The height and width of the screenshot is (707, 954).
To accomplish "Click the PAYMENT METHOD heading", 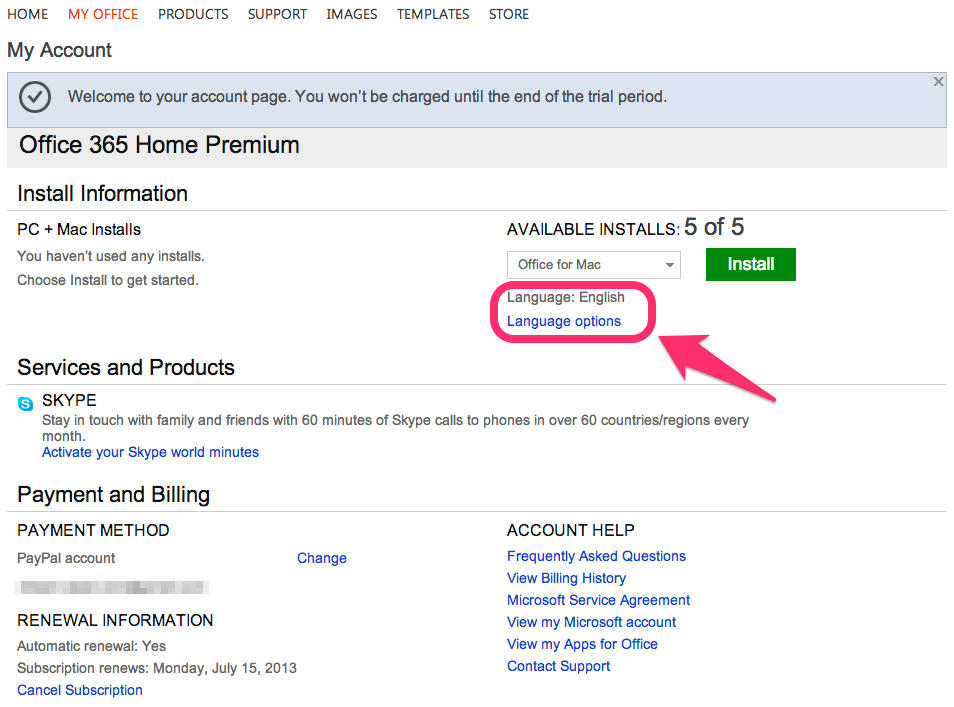I will (x=93, y=531).
